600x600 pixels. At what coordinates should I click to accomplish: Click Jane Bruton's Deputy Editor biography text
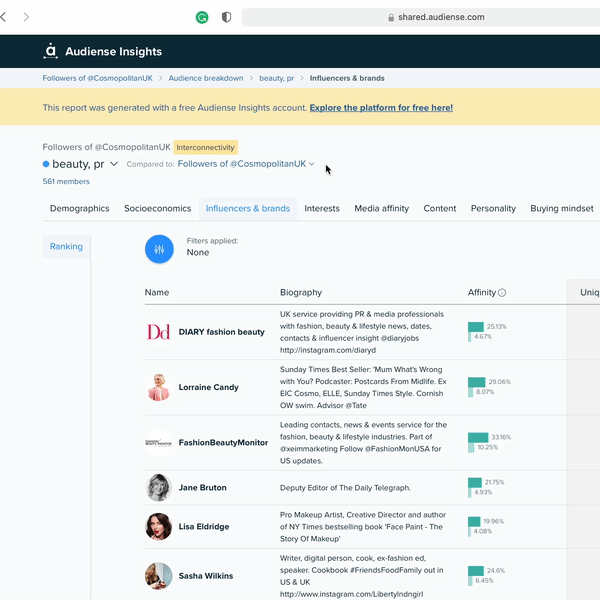pos(345,488)
